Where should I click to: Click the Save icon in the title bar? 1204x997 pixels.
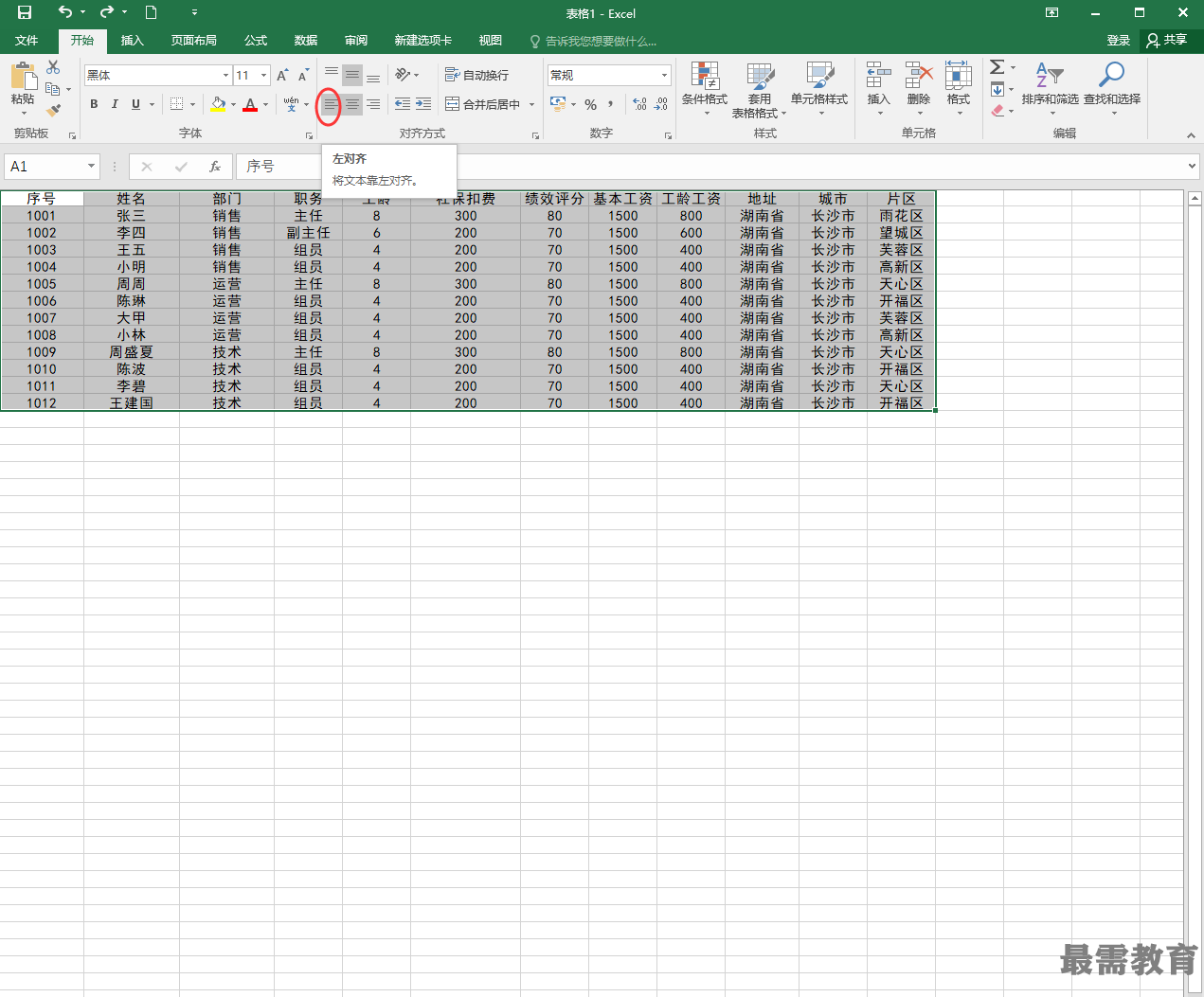click(25, 12)
